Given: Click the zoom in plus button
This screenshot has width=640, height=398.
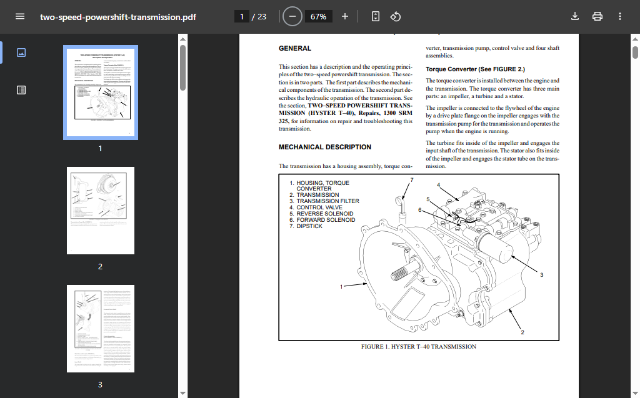Looking at the screenshot, I should coord(345,17).
